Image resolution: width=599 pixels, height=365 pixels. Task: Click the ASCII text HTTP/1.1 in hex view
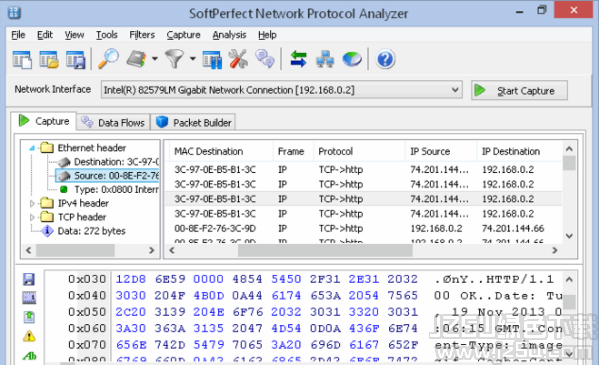[x=520, y=279]
